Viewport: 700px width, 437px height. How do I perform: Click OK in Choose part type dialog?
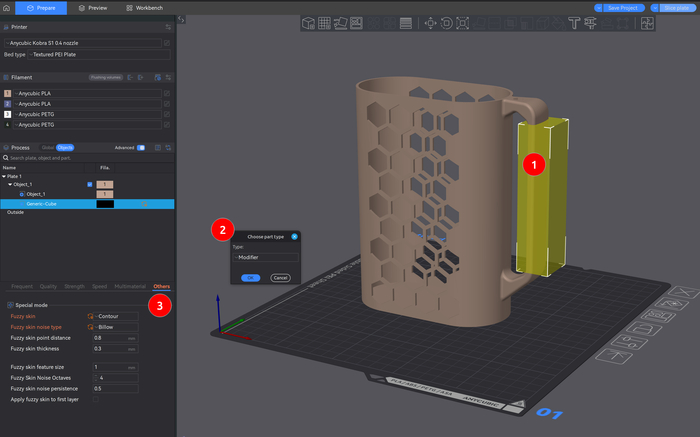[x=249, y=277]
